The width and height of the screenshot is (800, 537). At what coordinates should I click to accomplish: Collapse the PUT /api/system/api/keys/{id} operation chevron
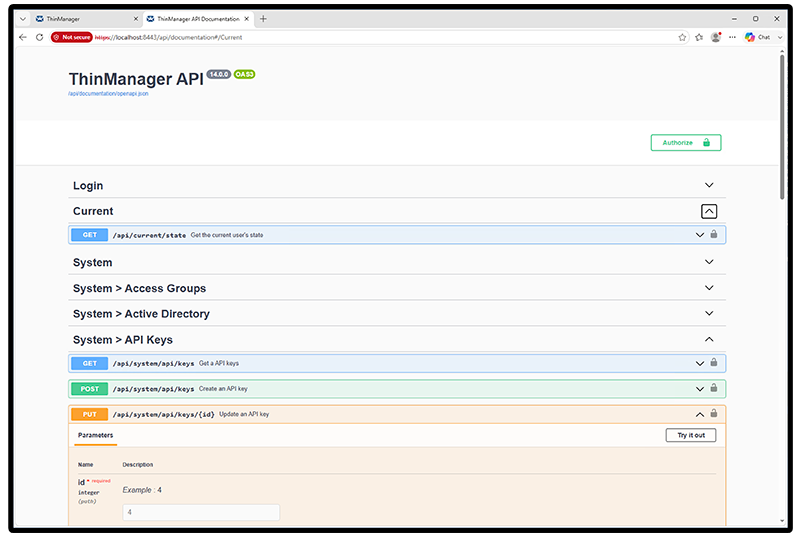click(699, 415)
